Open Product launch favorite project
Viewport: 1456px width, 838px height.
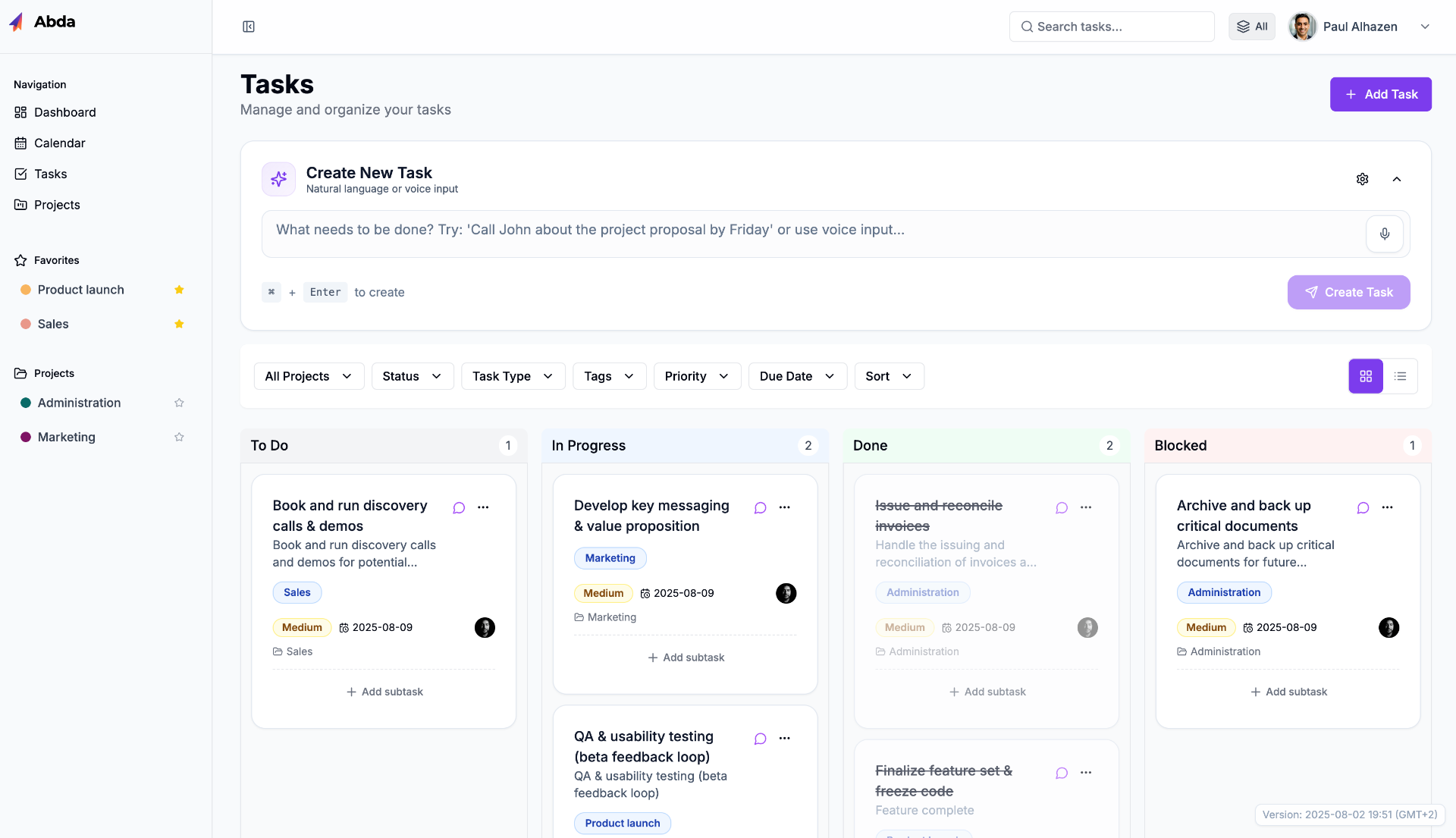(x=80, y=290)
